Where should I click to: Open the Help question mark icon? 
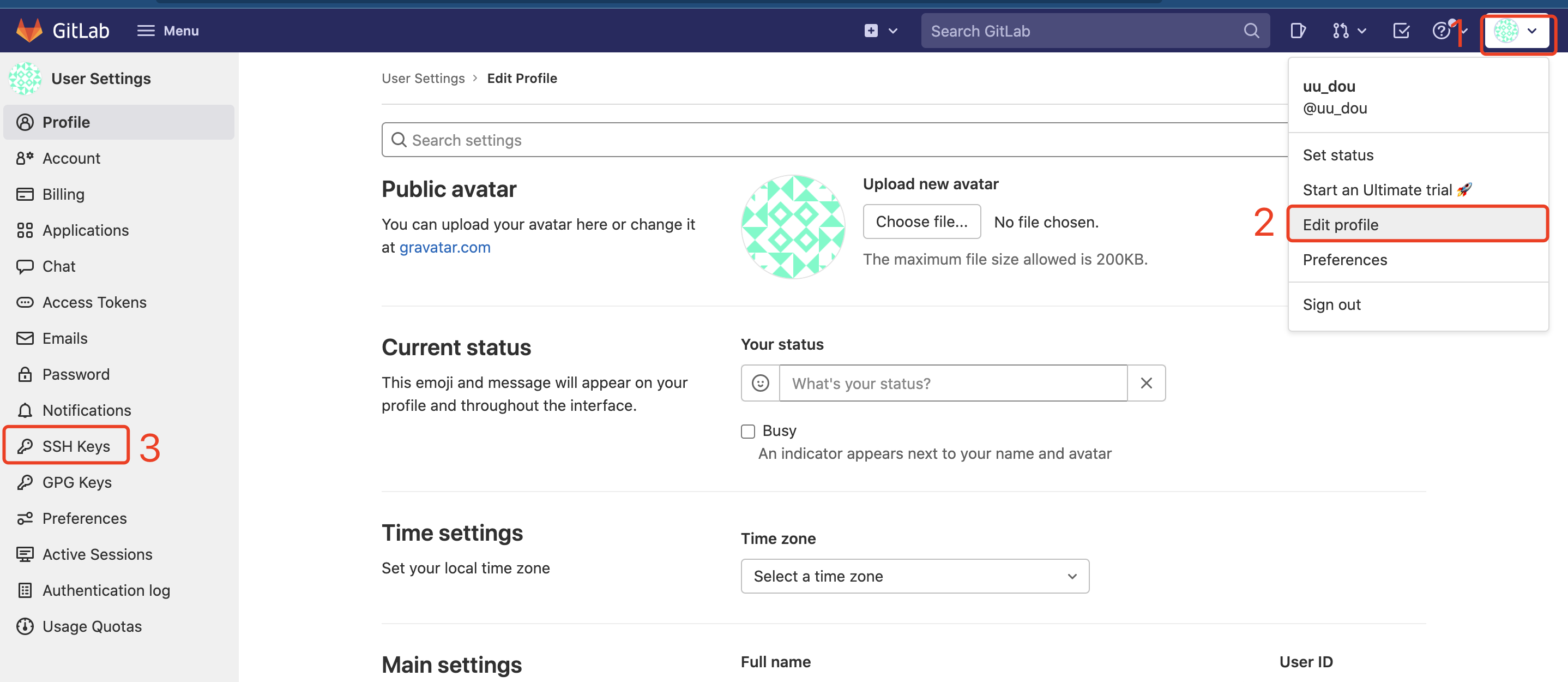click(x=1441, y=31)
